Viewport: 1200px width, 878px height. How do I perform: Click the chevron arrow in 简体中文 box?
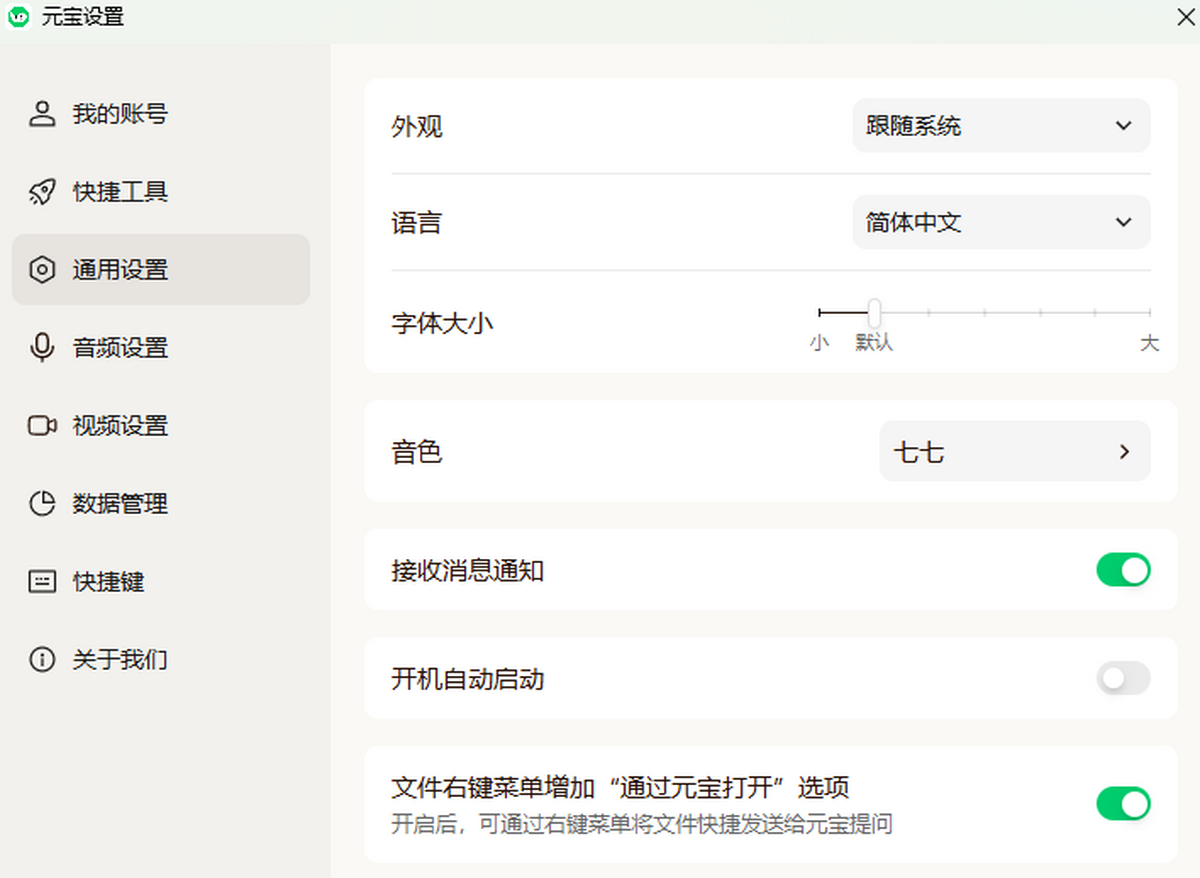[x=1123, y=222]
